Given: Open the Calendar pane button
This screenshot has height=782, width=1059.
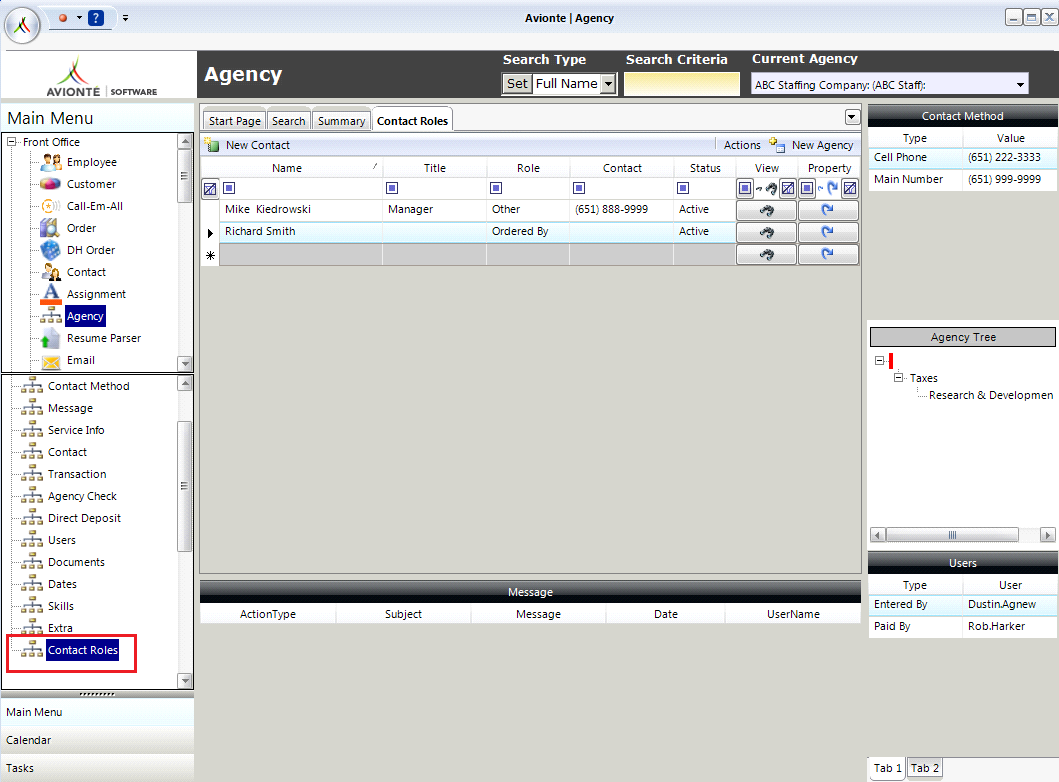Looking at the screenshot, I should point(97,740).
